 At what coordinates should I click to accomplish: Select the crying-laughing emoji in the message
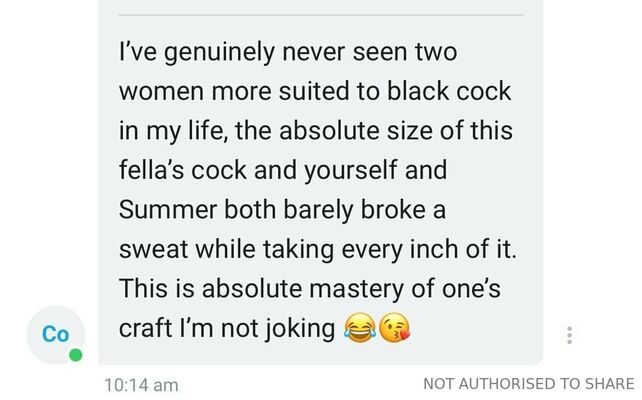[x=360, y=329]
